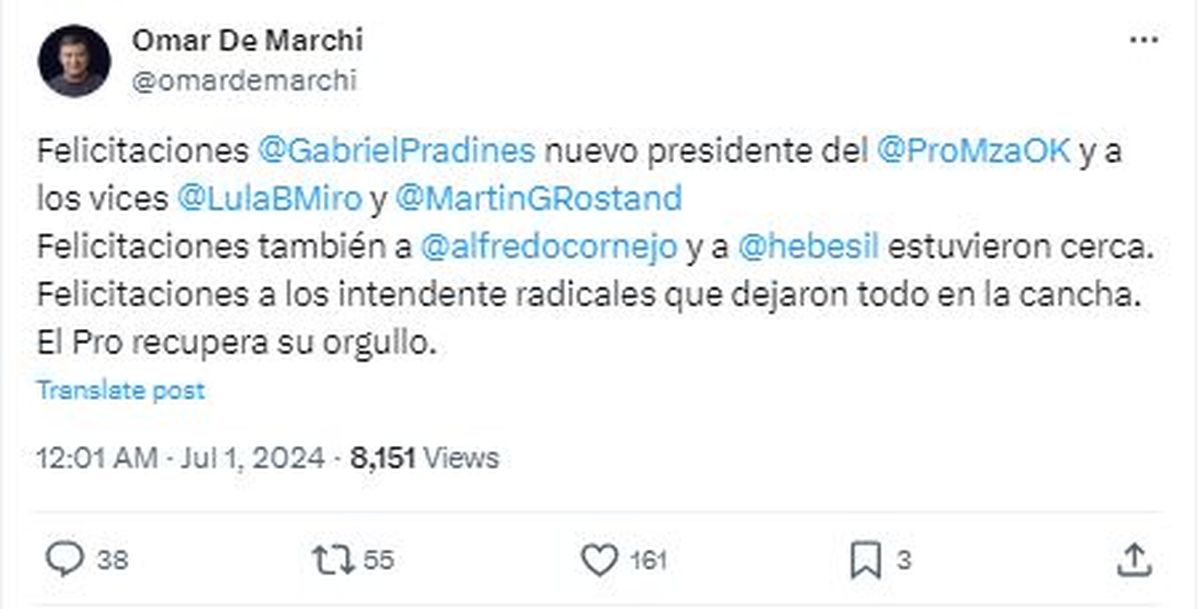The width and height of the screenshot is (1200, 609).
Task: Click Omar De Marchi's profile picture
Action: pyautogui.click(x=73, y=61)
